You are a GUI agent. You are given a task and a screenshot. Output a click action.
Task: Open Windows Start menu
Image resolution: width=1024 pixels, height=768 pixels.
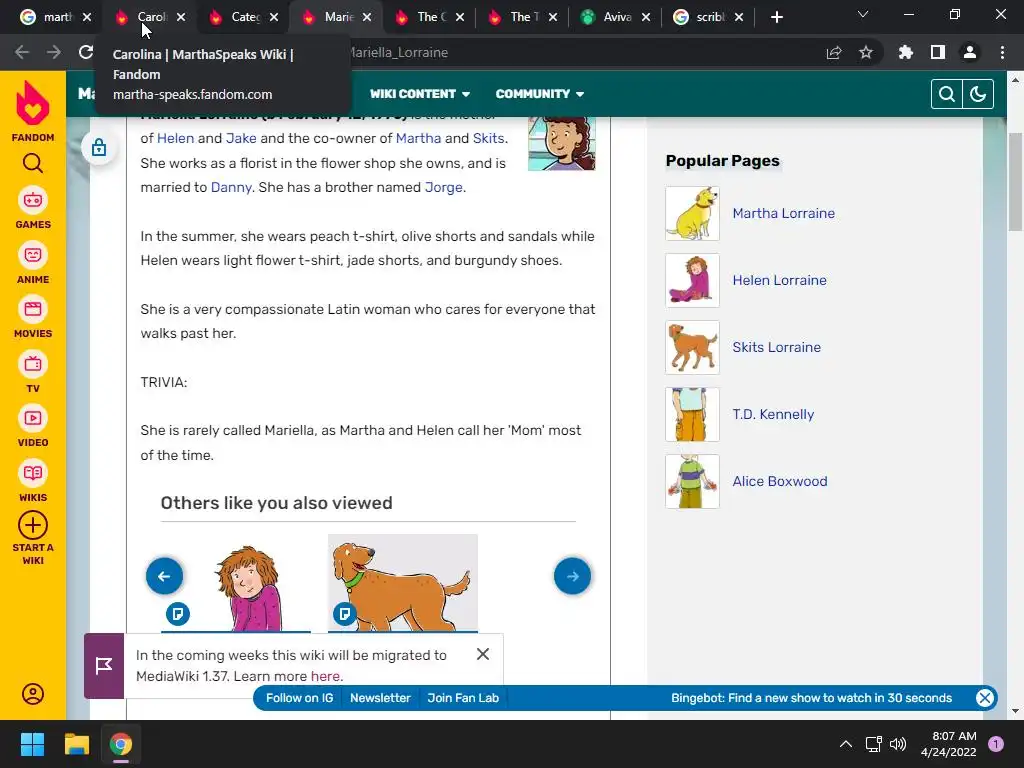click(32, 744)
